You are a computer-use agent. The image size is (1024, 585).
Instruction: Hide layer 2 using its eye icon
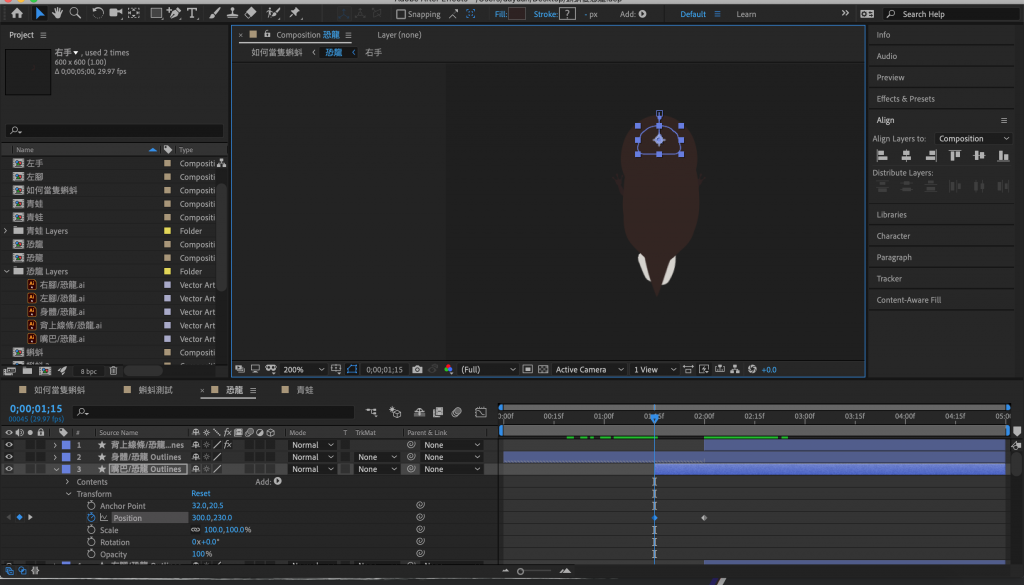coord(9,457)
